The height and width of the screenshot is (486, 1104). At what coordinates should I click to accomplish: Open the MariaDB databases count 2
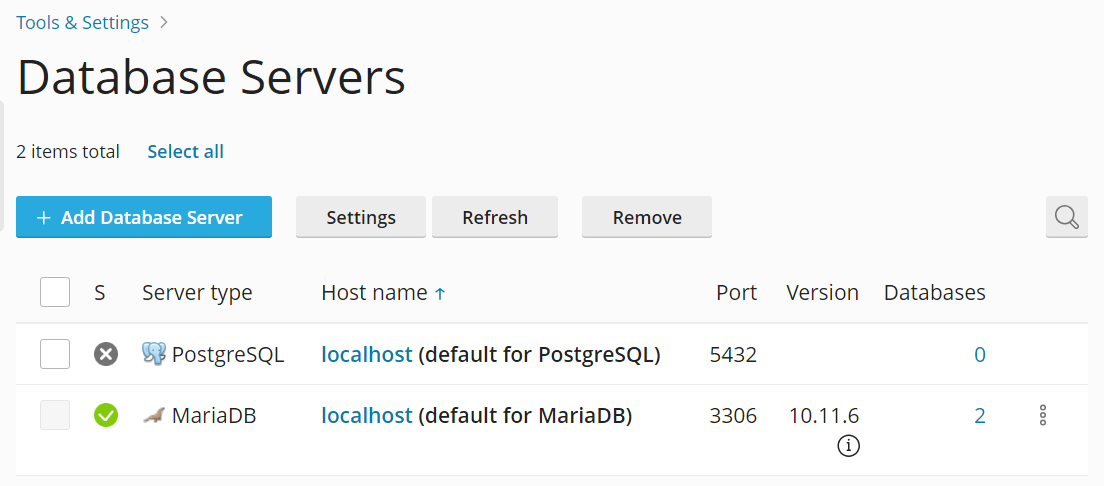coord(980,415)
